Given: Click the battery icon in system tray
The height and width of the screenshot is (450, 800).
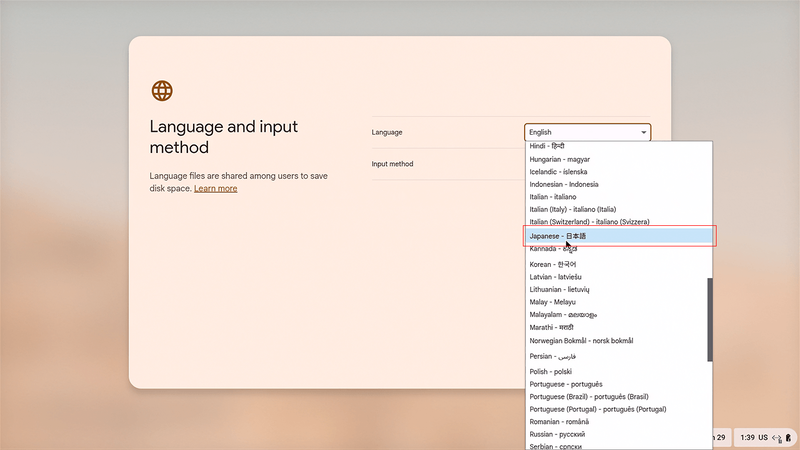Looking at the screenshot, I should coord(788,437).
